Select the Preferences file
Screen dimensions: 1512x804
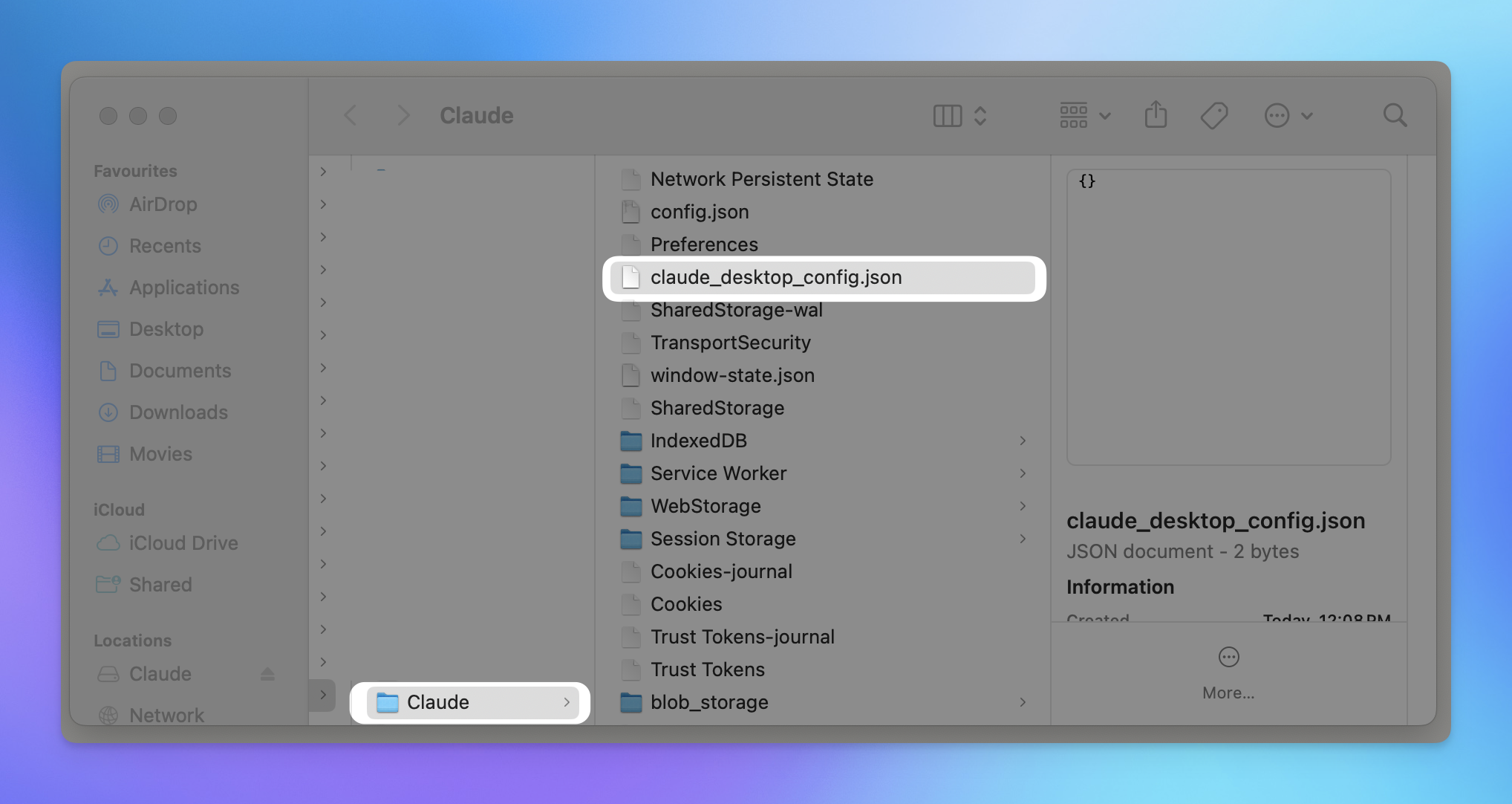823,244
